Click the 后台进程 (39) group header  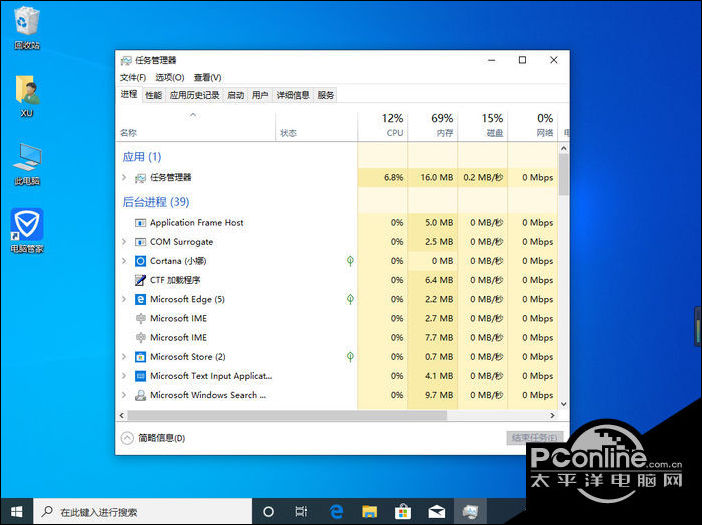(x=156, y=202)
